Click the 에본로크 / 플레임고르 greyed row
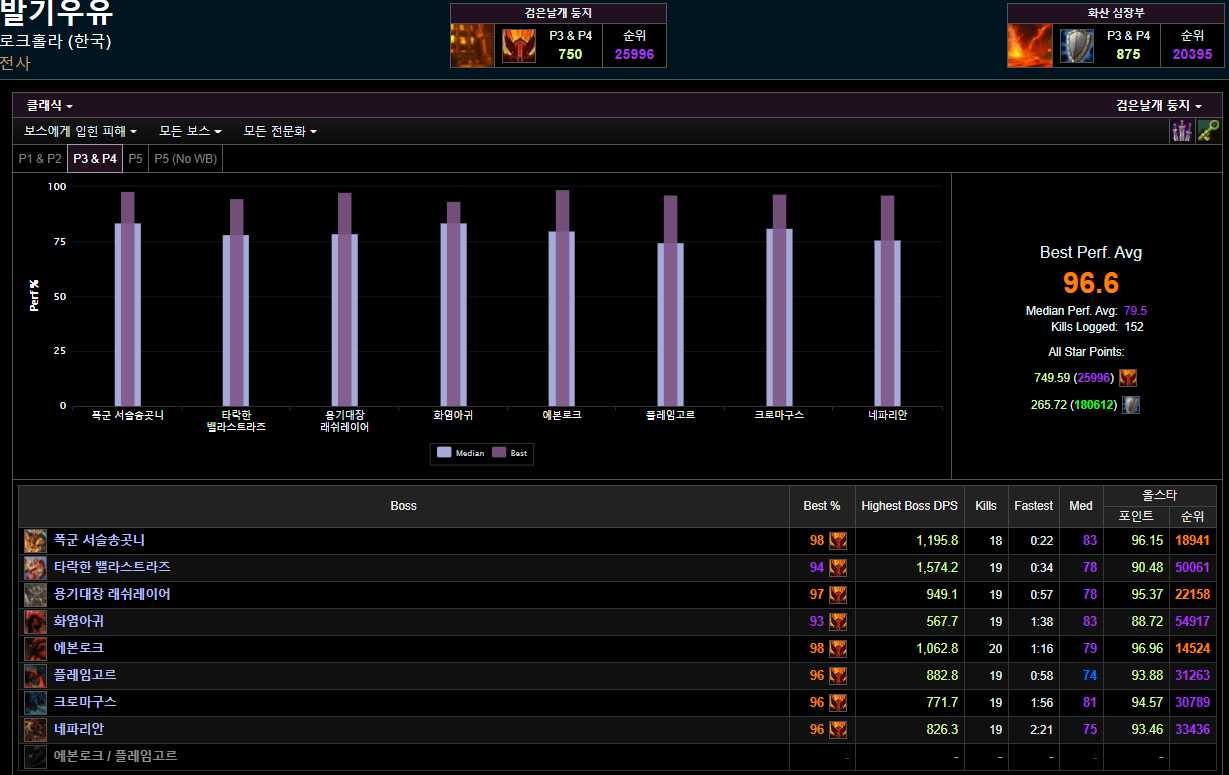The height and width of the screenshot is (775, 1229). pyautogui.click(x=616, y=757)
